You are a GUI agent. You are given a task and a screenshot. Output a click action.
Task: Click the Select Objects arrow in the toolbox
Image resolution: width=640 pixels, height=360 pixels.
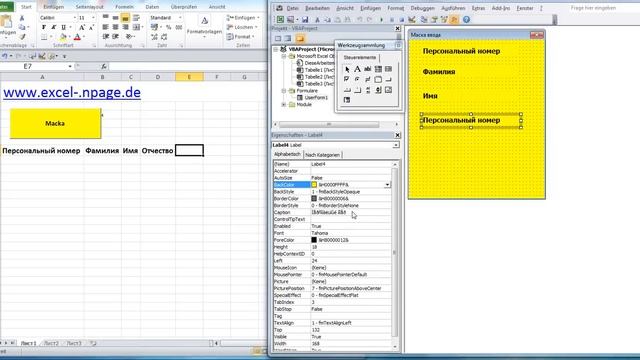347,69
